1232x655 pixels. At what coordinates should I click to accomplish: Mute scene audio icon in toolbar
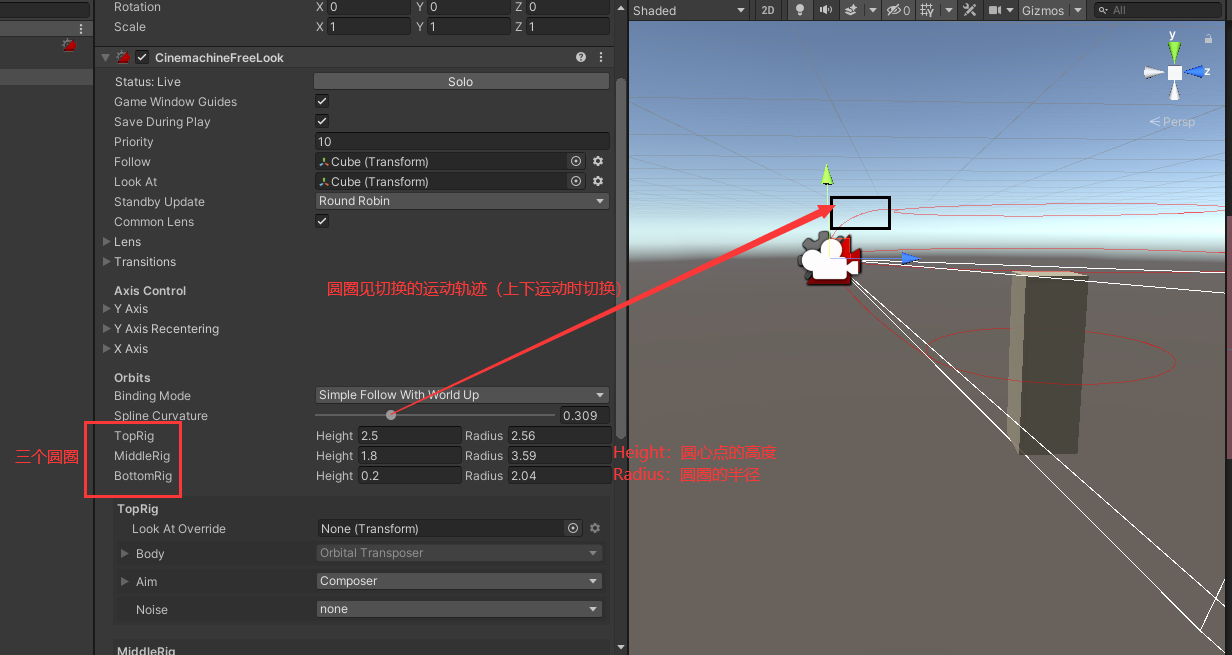click(x=826, y=10)
